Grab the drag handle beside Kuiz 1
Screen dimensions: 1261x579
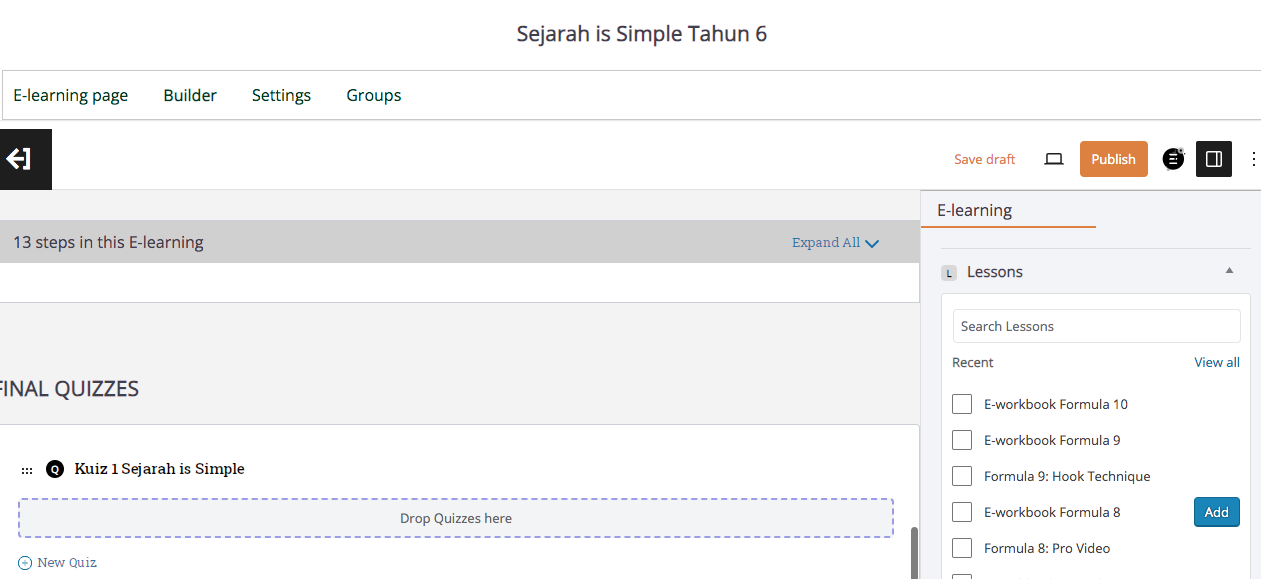[x=27, y=470]
